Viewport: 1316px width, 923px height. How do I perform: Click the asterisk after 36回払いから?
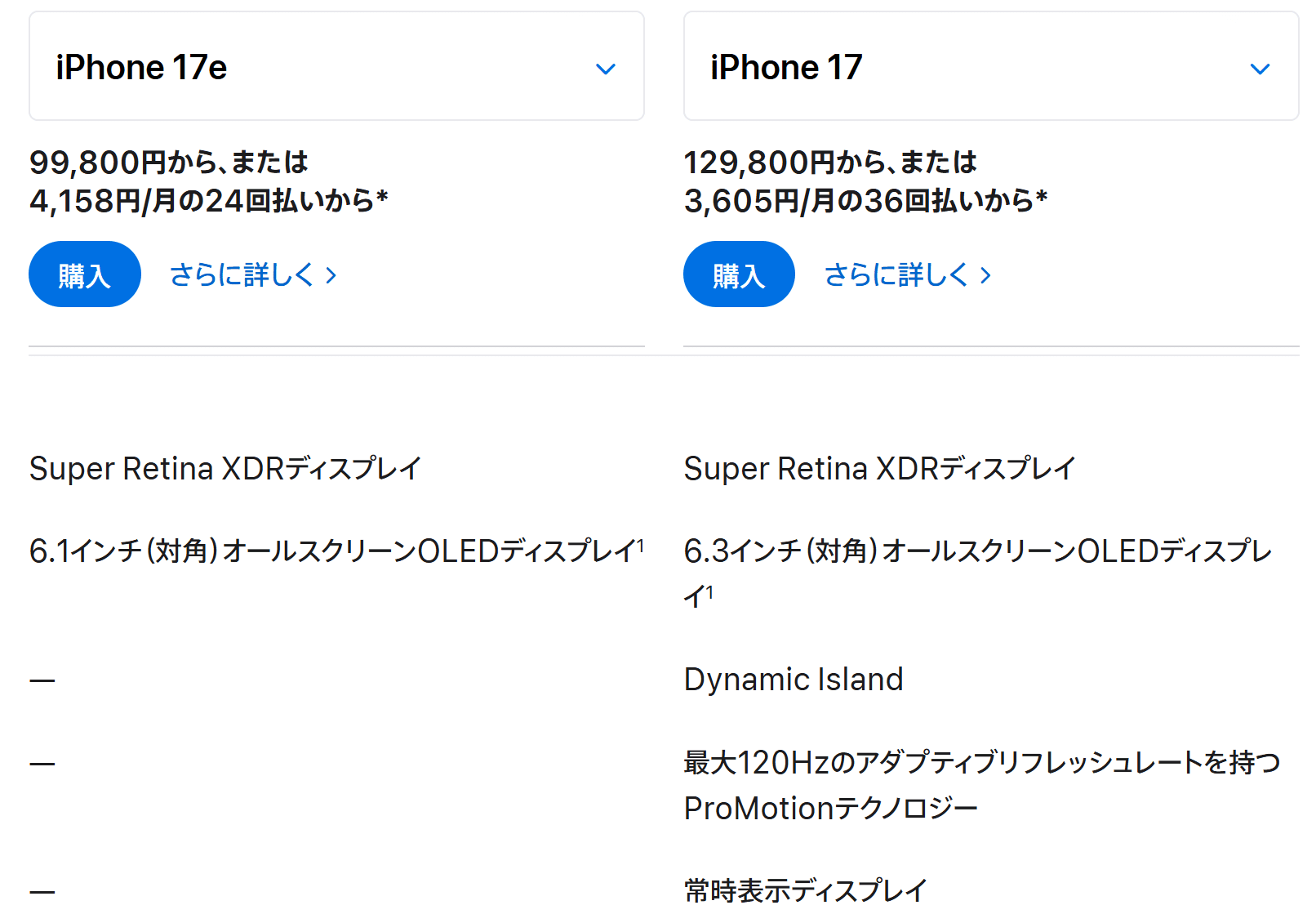click(1041, 198)
